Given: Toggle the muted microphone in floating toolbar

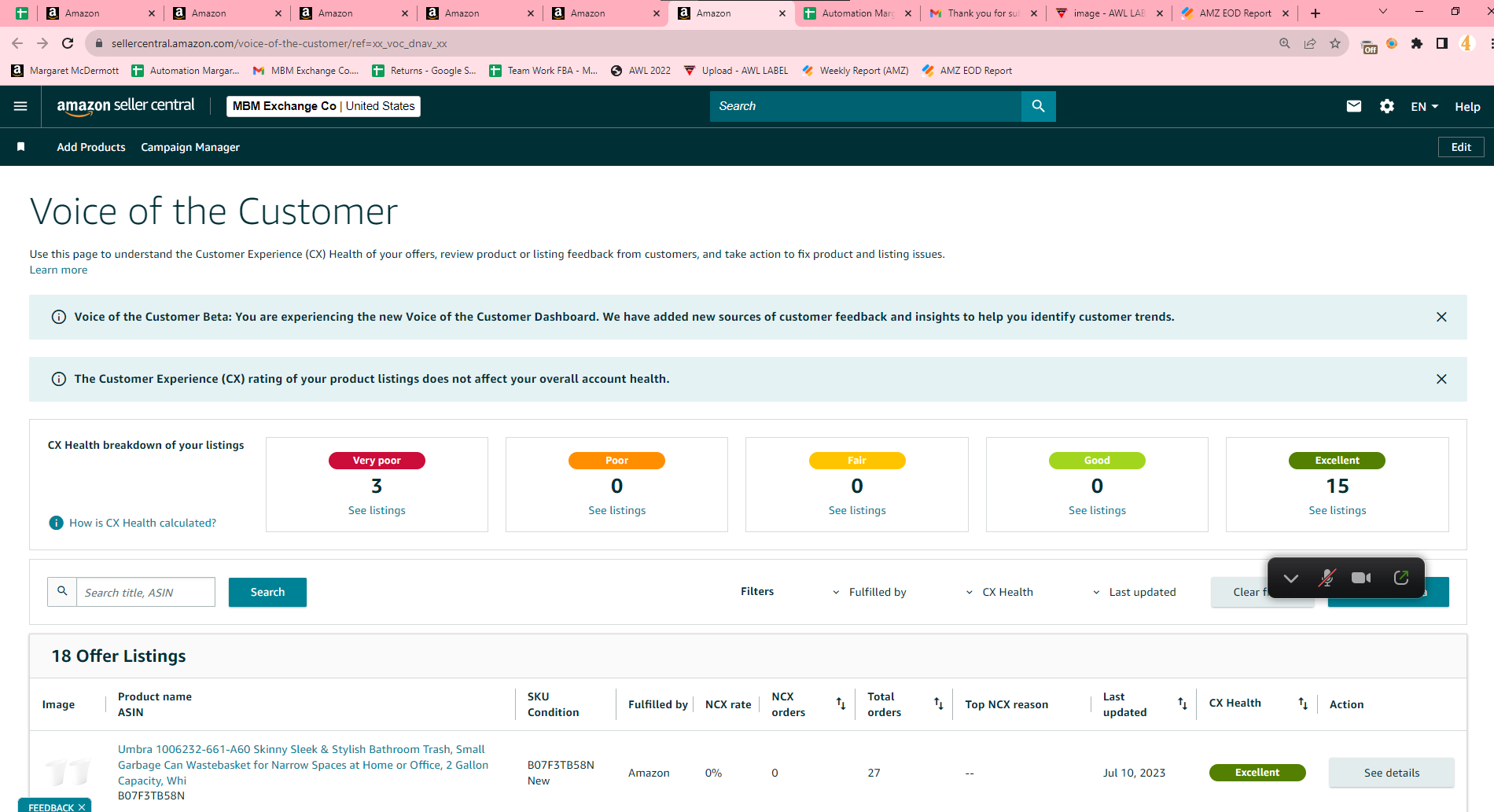Looking at the screenshot, I should (1327, 578).
